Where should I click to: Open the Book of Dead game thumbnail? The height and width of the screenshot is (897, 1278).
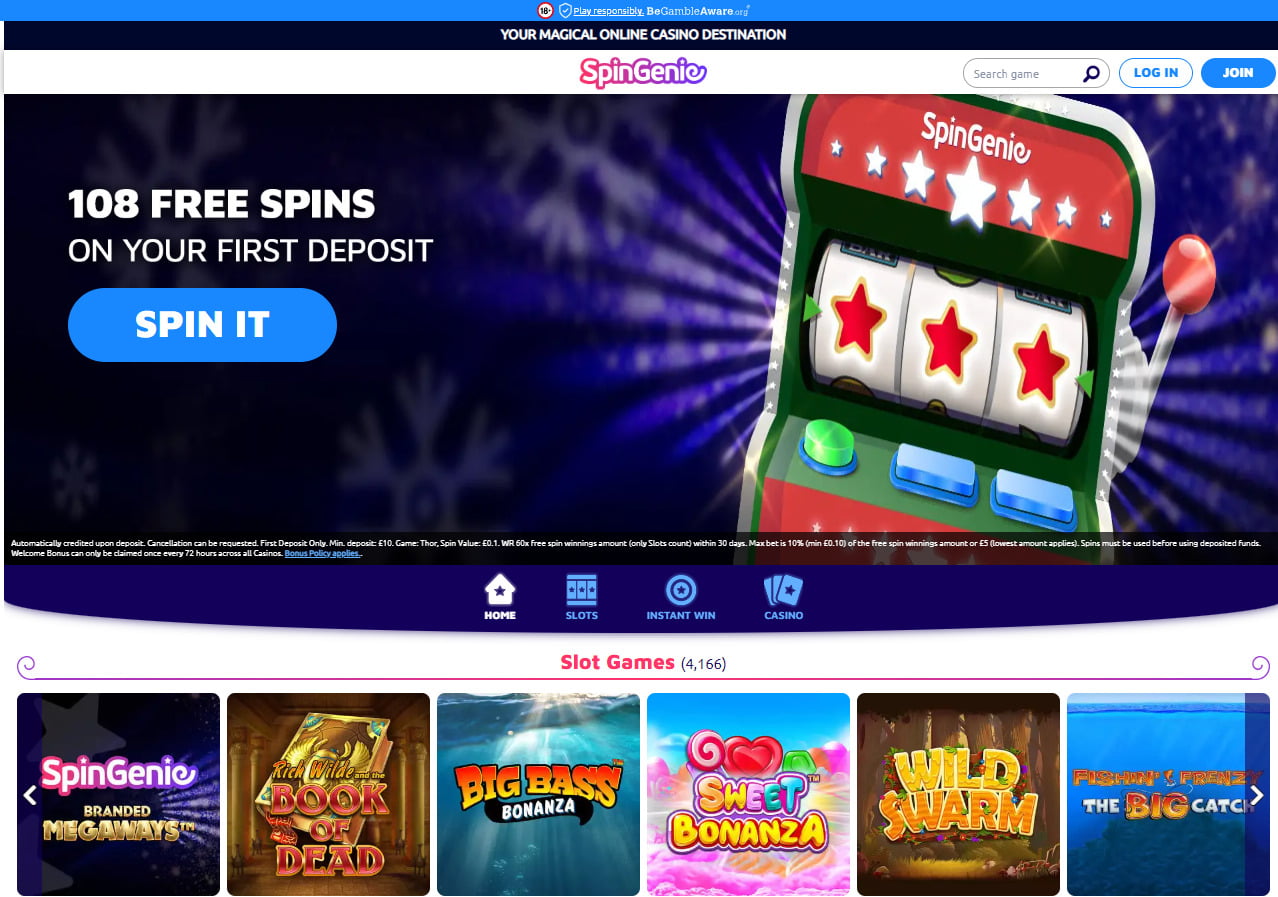point(328,794)
